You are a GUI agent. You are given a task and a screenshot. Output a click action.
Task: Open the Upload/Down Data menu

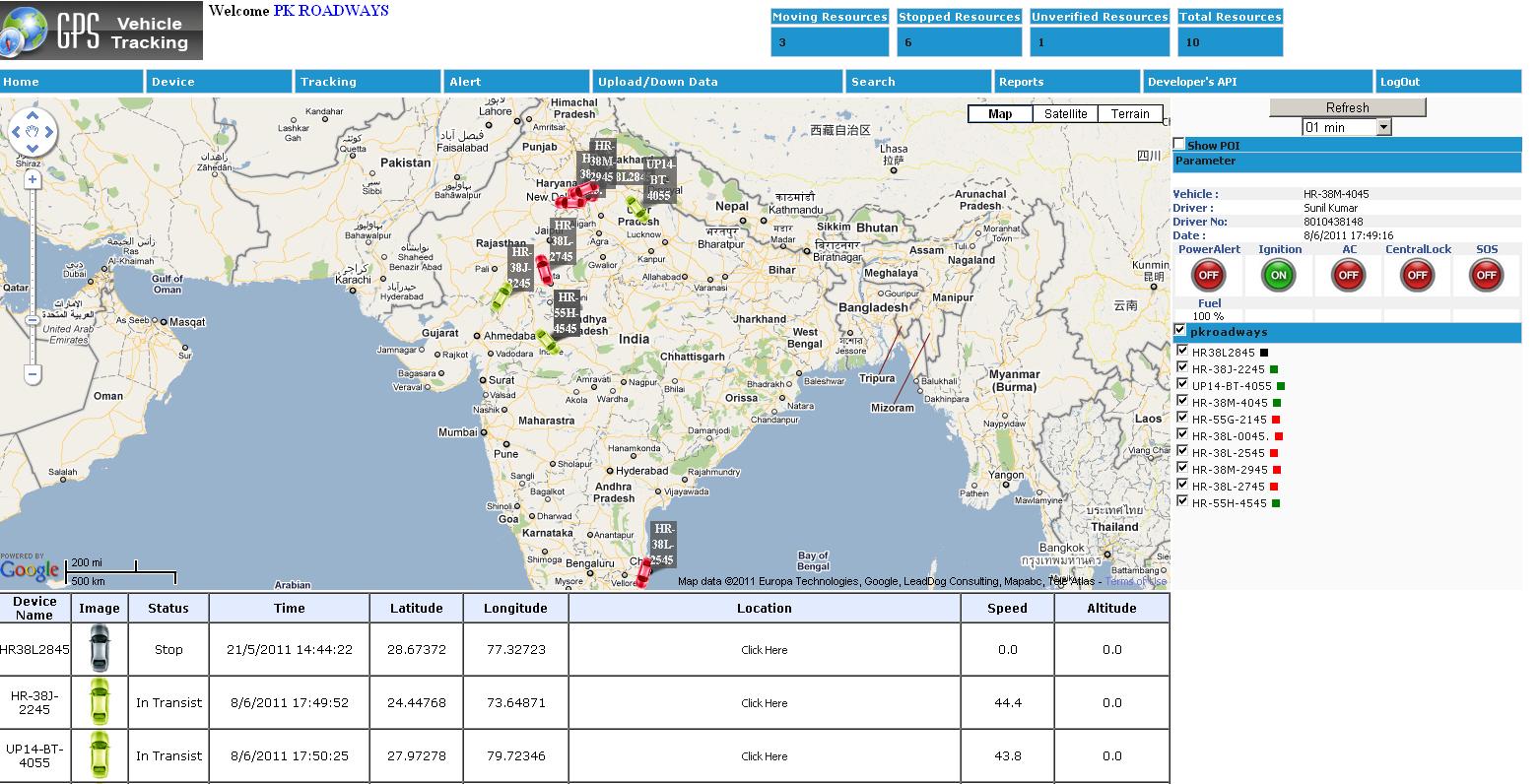click(x=717, y=82)
